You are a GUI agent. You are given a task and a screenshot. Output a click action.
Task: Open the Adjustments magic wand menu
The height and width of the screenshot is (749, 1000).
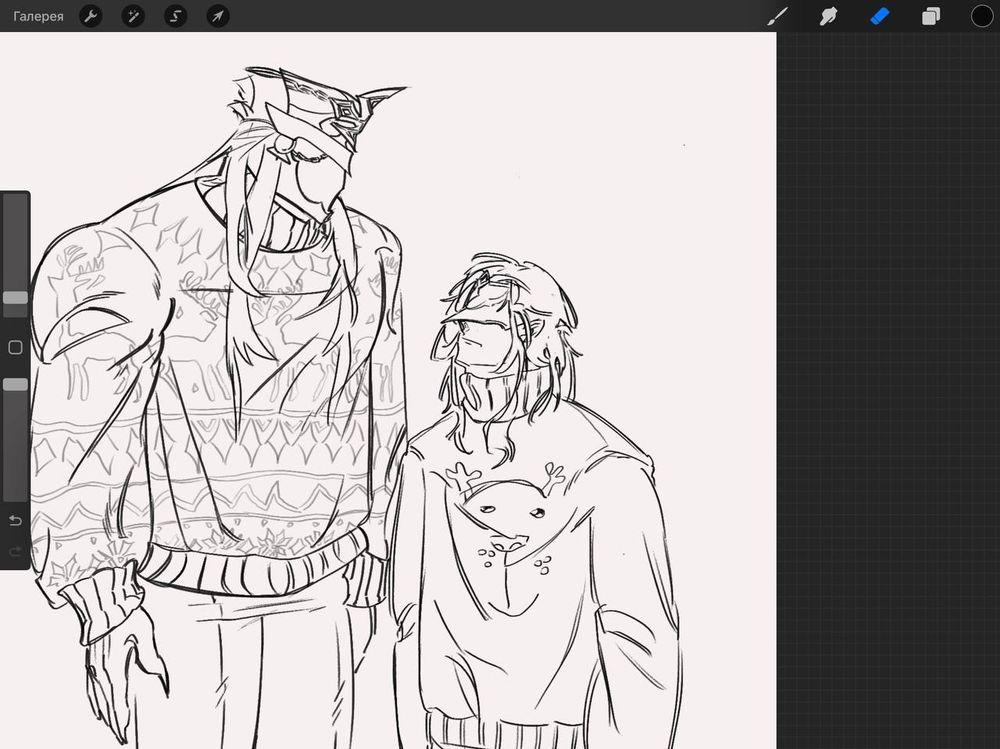point(133,16)
